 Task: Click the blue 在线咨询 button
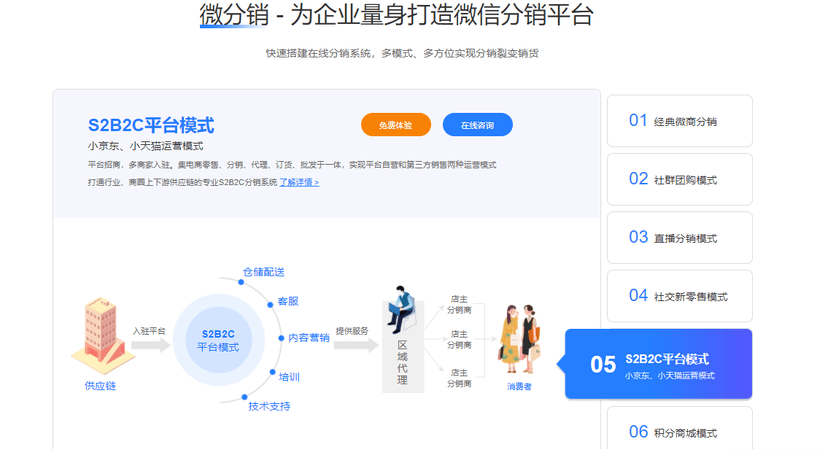tap(477, 125)
